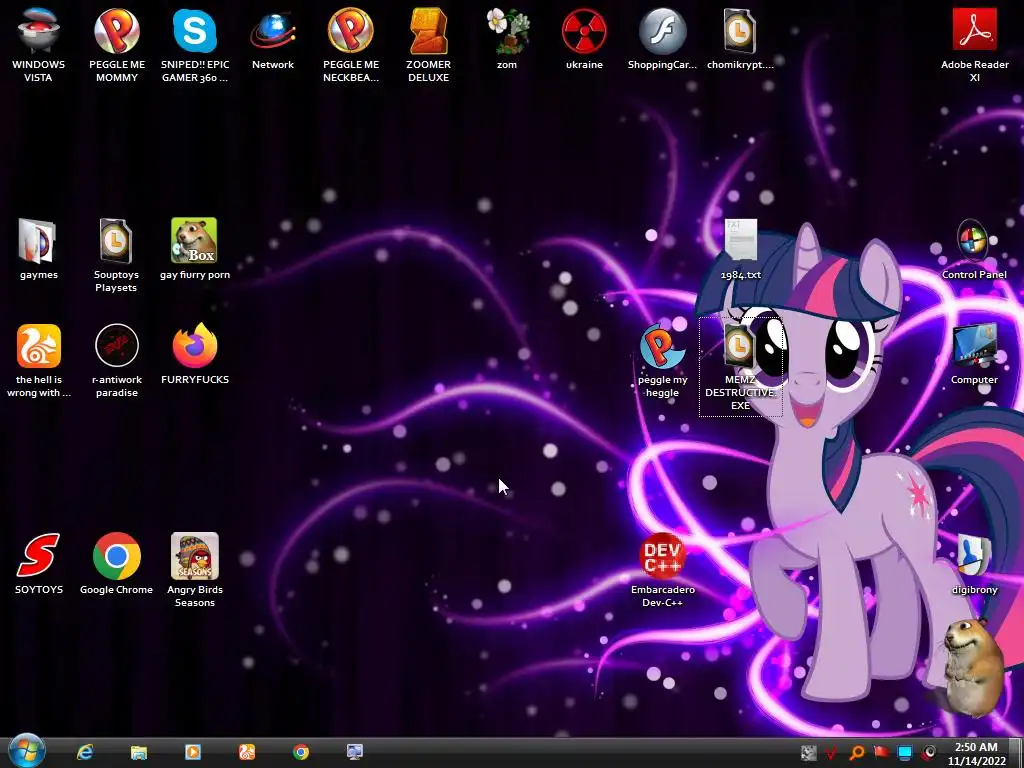Viewport: 1024px width, 768px height.
Task: Click the Show Desktop strip beside clock
Action: click(x=1016, y=753)
